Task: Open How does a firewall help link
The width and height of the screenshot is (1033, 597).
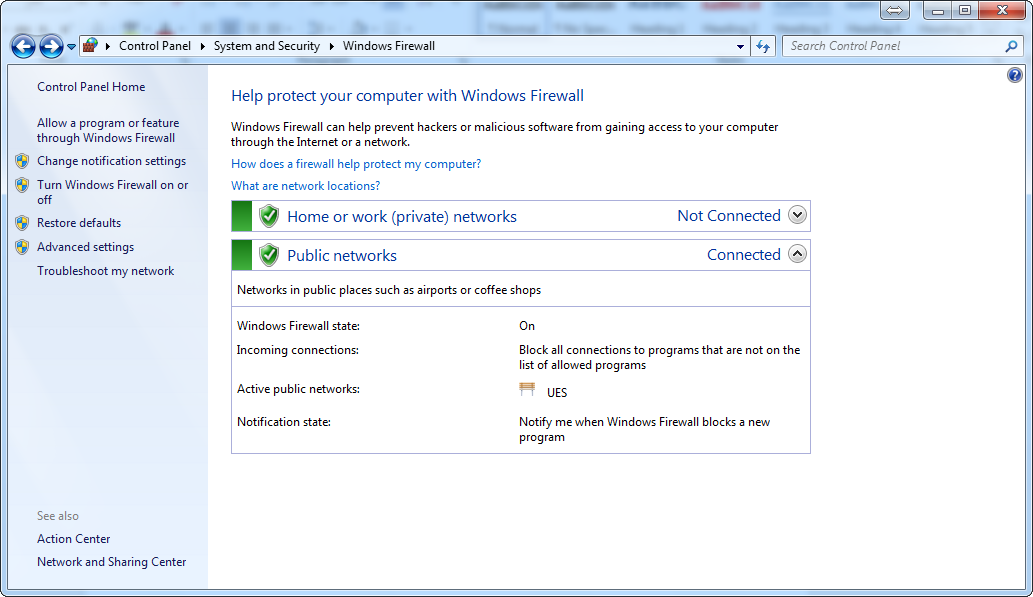Action: 356,164
